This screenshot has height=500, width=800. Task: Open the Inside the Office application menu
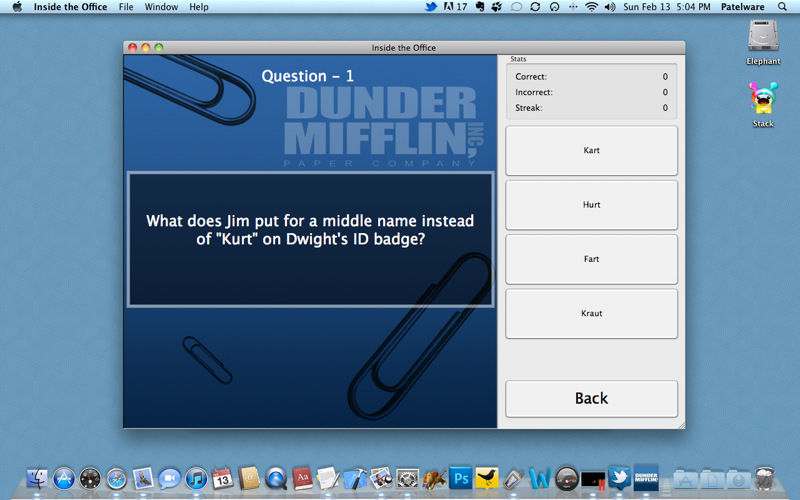(70, 7)
